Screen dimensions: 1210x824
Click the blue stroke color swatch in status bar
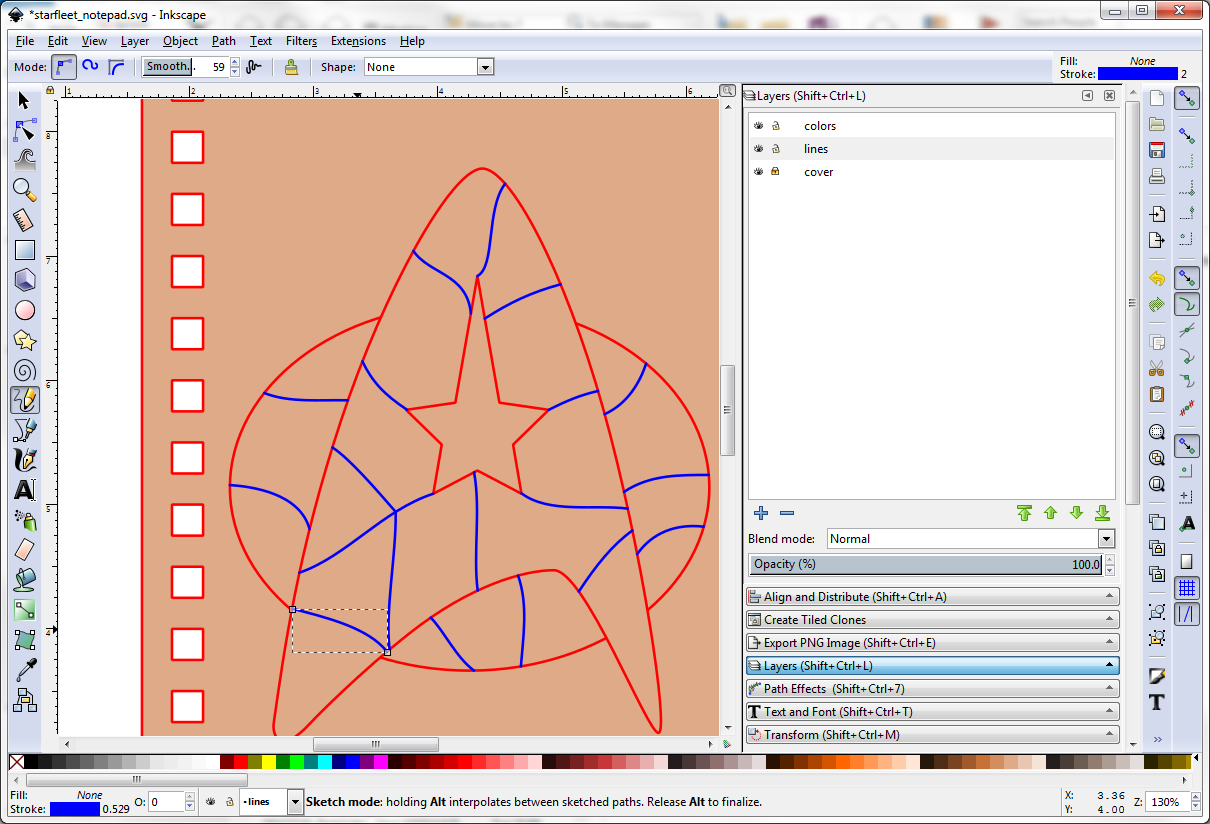tap(75, 809)
